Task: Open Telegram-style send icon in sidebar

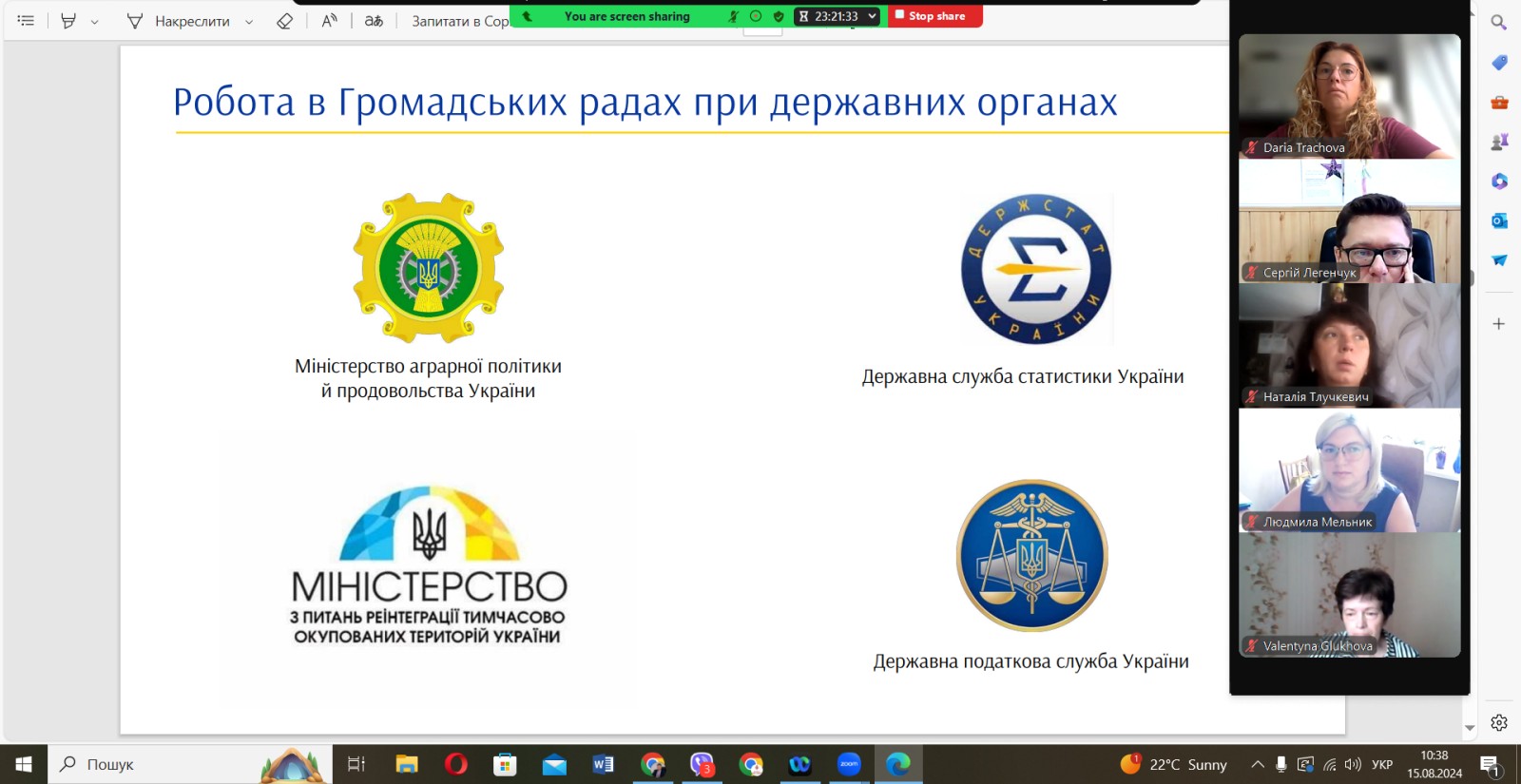Action: coord(1499,260)
